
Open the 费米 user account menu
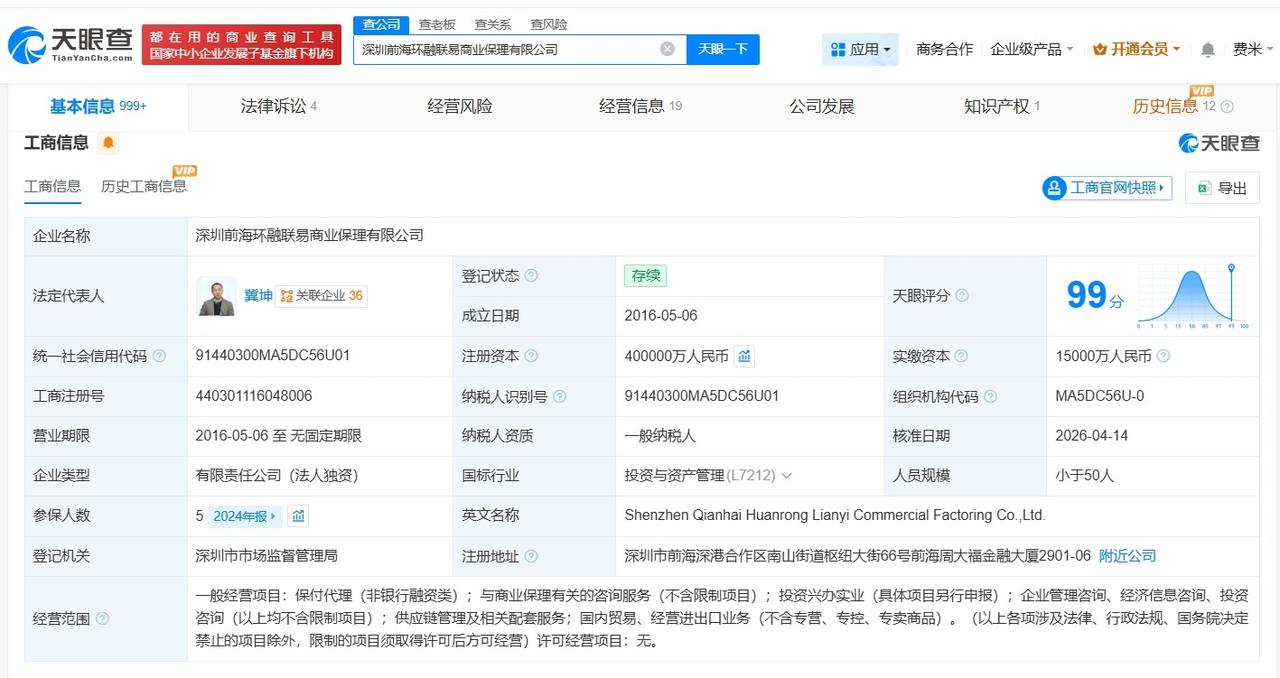point(1251,49)
